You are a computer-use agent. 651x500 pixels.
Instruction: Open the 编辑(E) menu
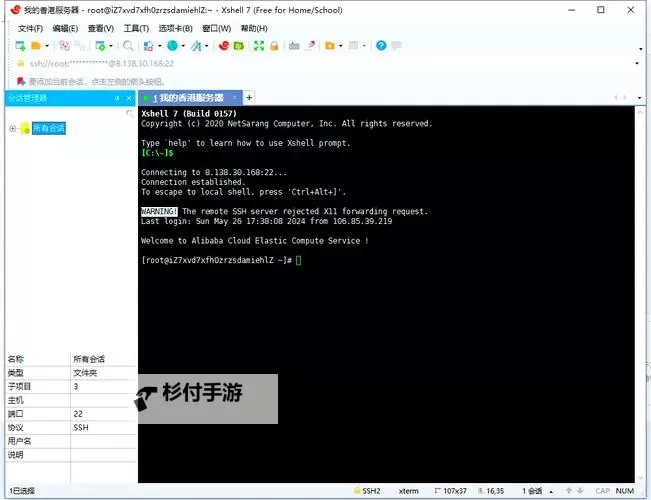click(65, 29)
